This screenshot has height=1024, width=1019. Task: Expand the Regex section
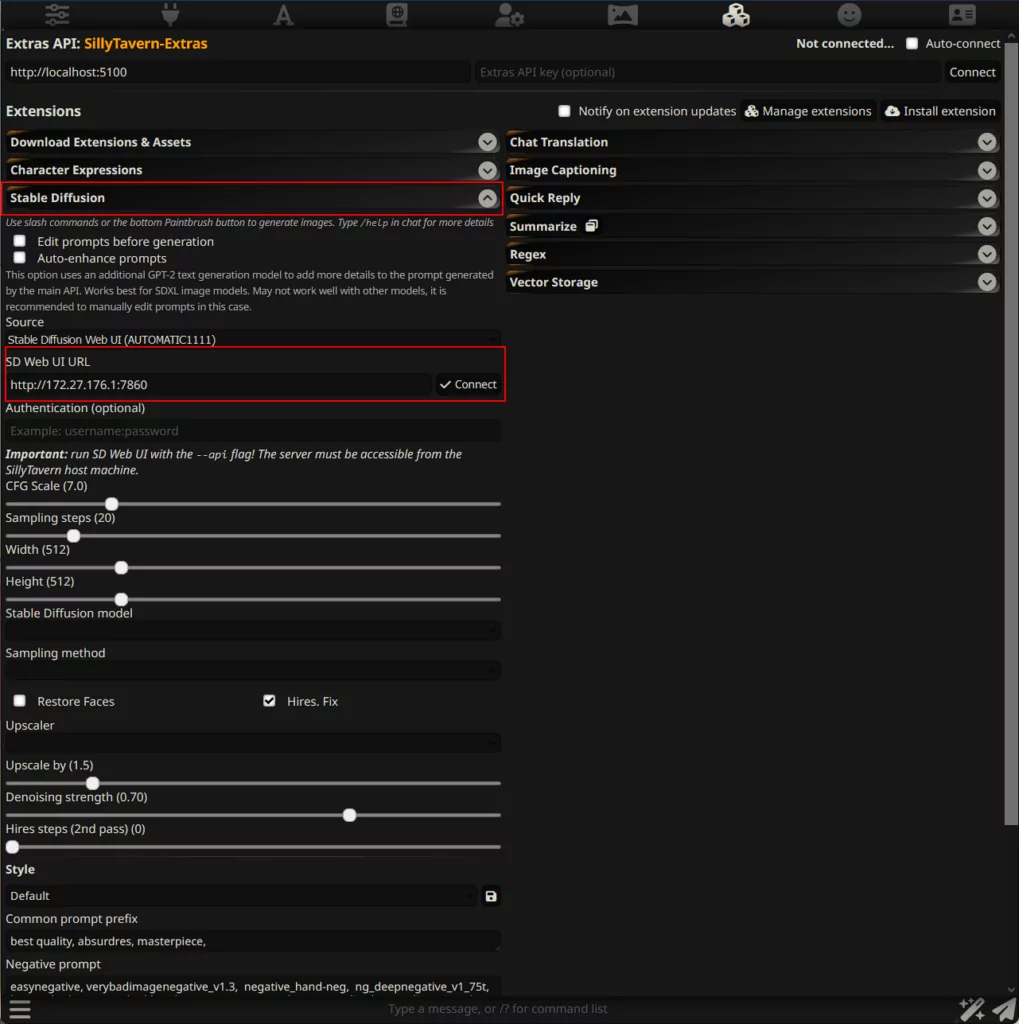point(752,254)
